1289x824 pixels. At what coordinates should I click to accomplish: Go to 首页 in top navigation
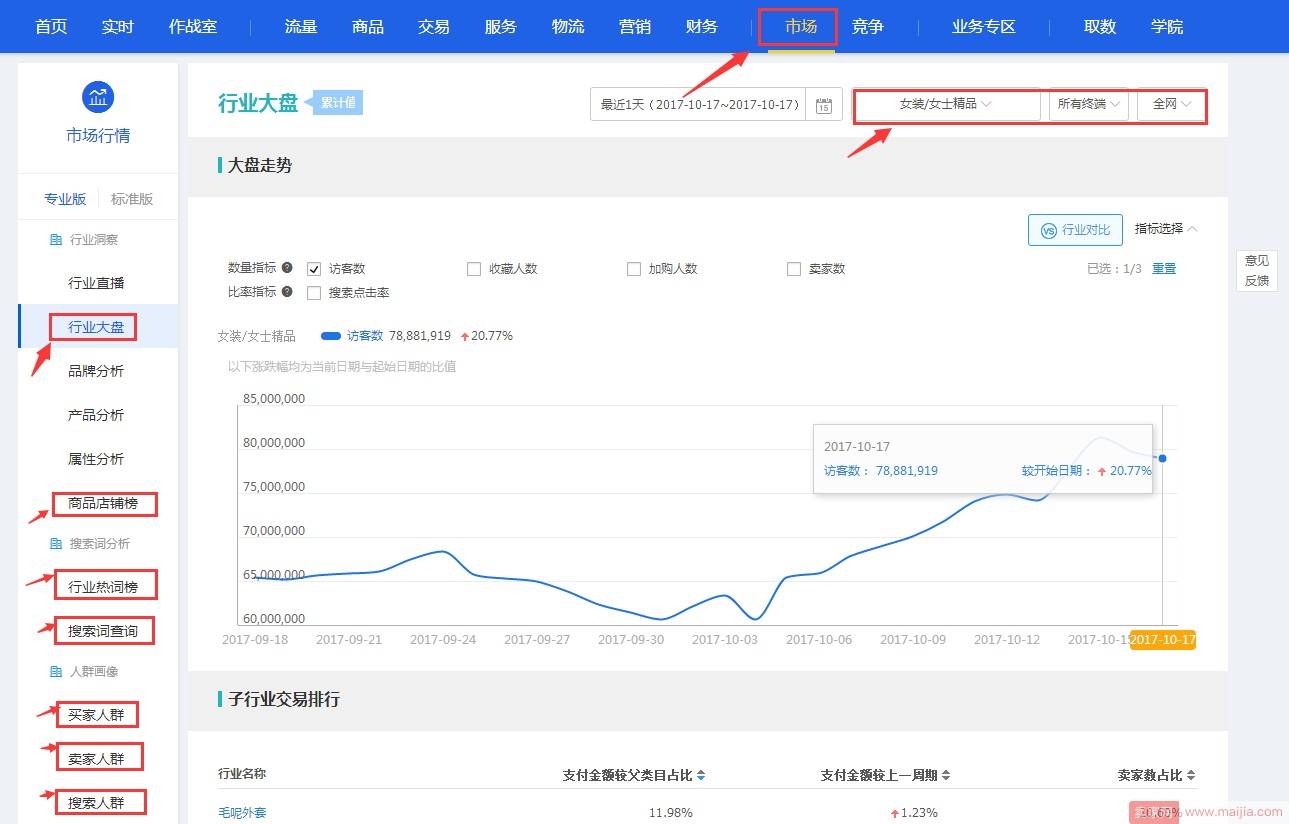(x=51, y=27)
